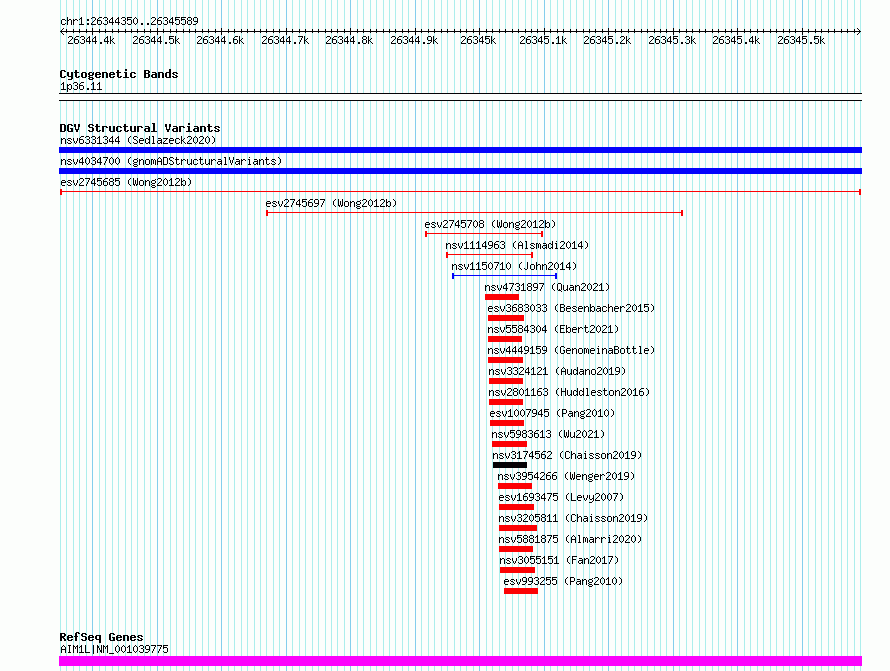Screen dimensions: 890x671
Task: Click the RefSeq Genes track title
Action: (x=101, y=637)
